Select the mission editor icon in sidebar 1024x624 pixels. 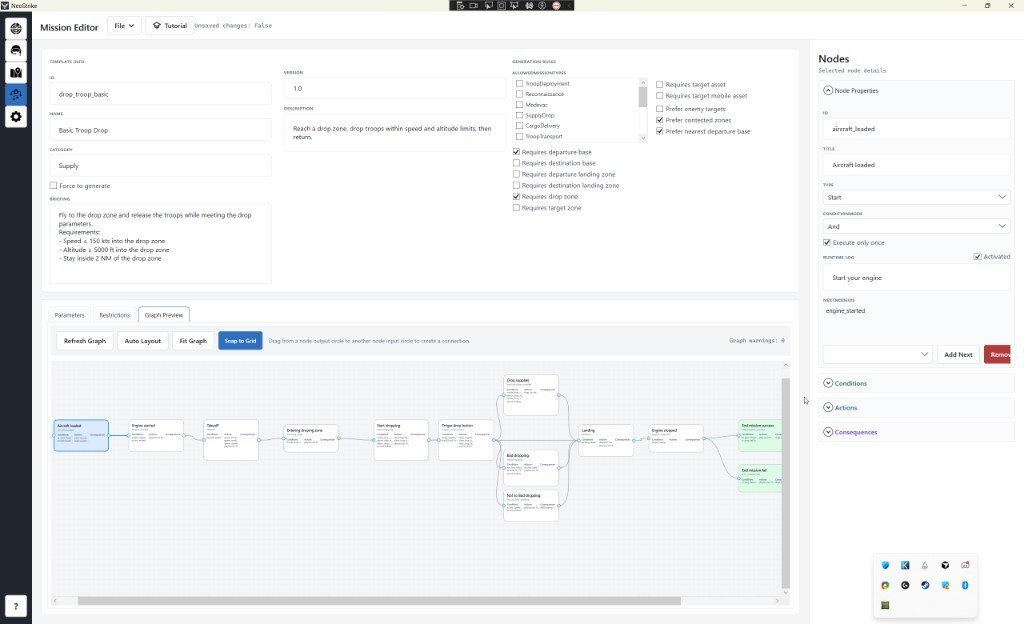pos(16,95)
